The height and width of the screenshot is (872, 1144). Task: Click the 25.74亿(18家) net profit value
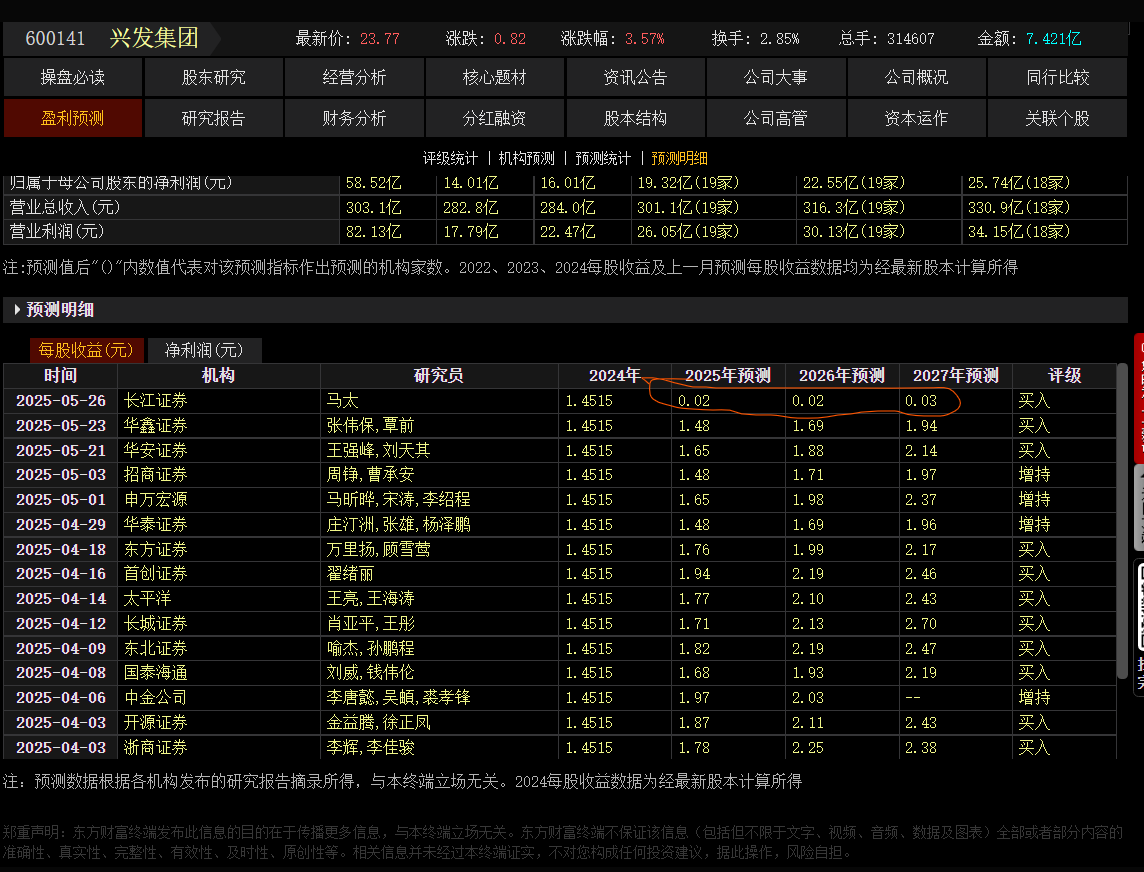click(1019, 183)
